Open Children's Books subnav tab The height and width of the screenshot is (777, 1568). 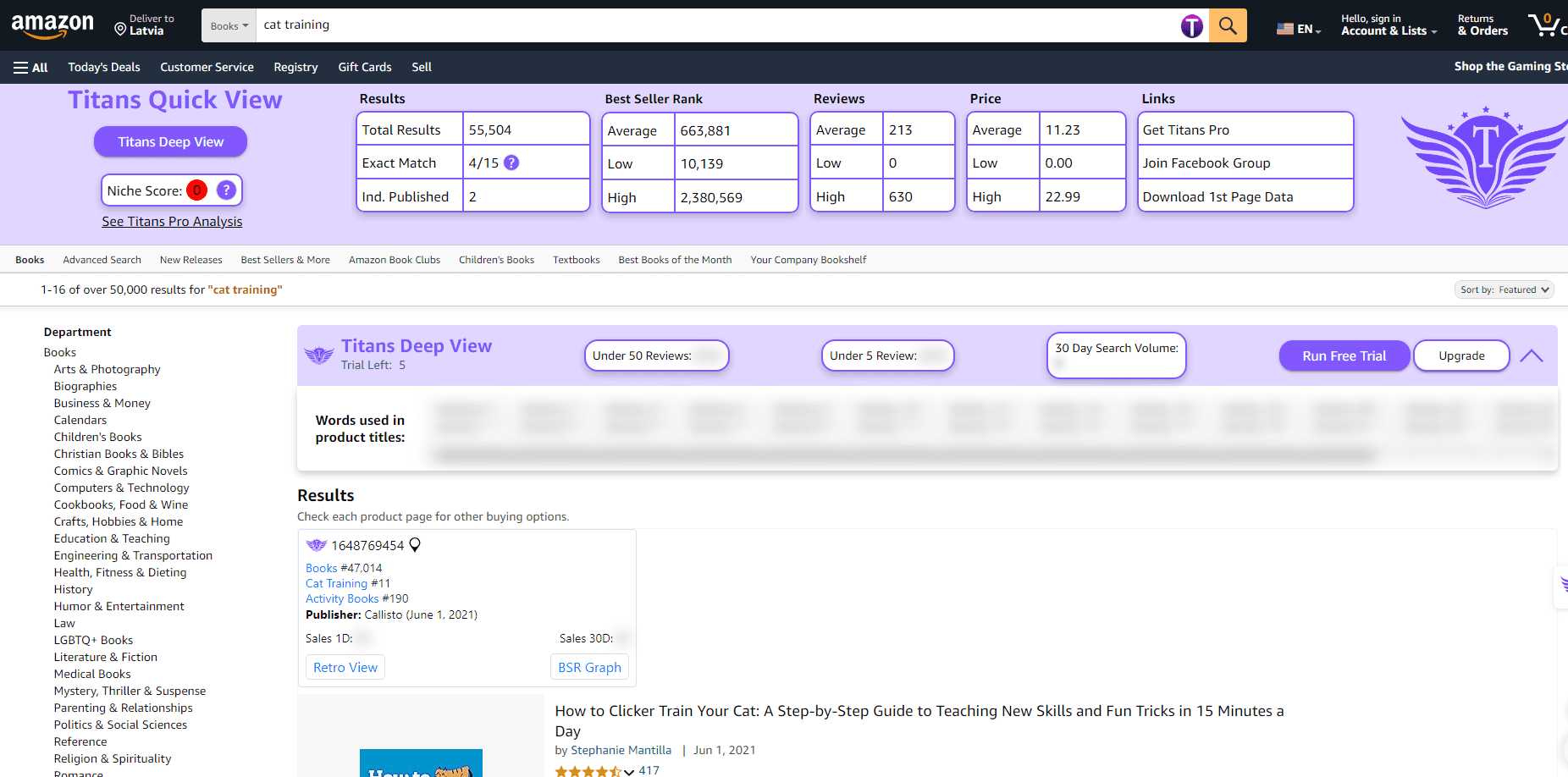coord(496,260)
